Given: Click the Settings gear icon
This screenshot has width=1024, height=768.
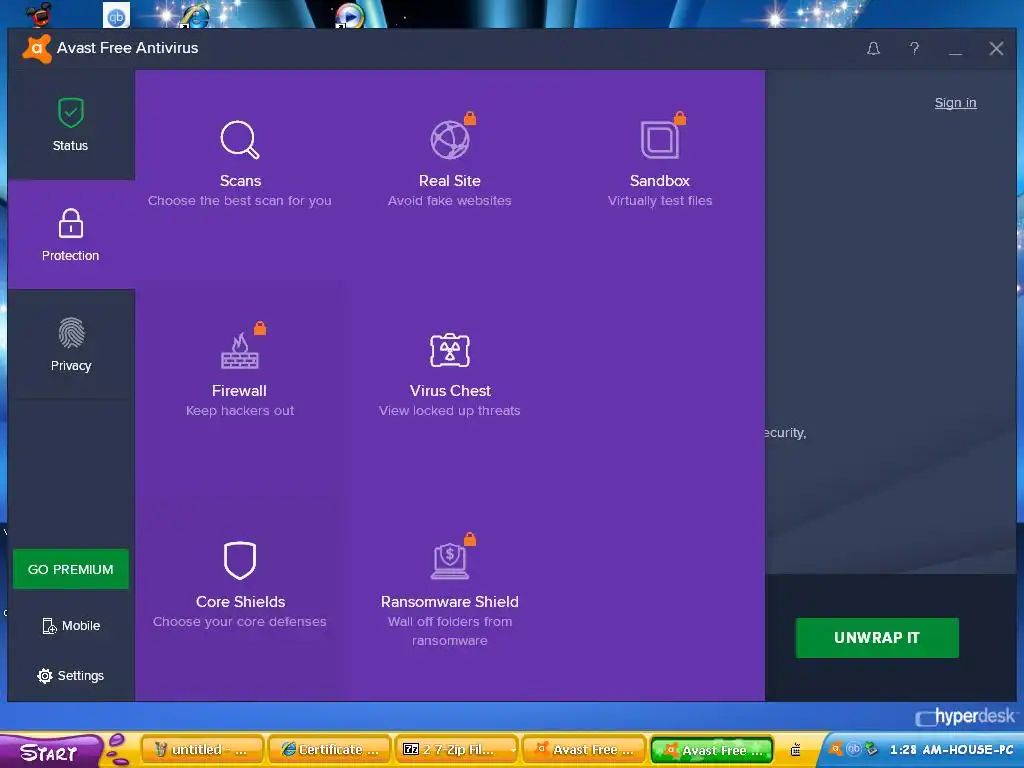Looking at the screenshot, I should click(x=44, y=676).
